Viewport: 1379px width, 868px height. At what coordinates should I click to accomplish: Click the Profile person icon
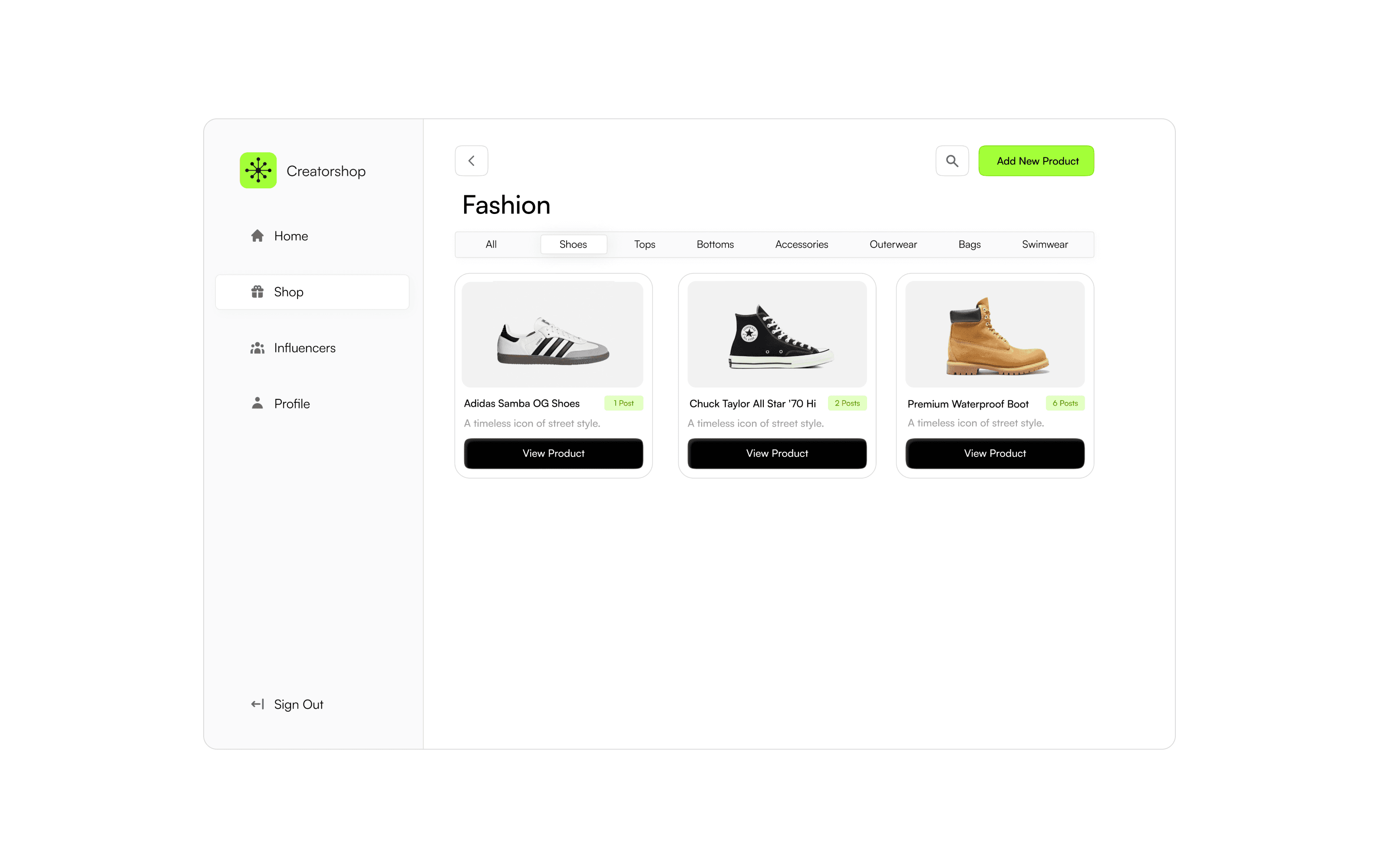tap(257, 404)
